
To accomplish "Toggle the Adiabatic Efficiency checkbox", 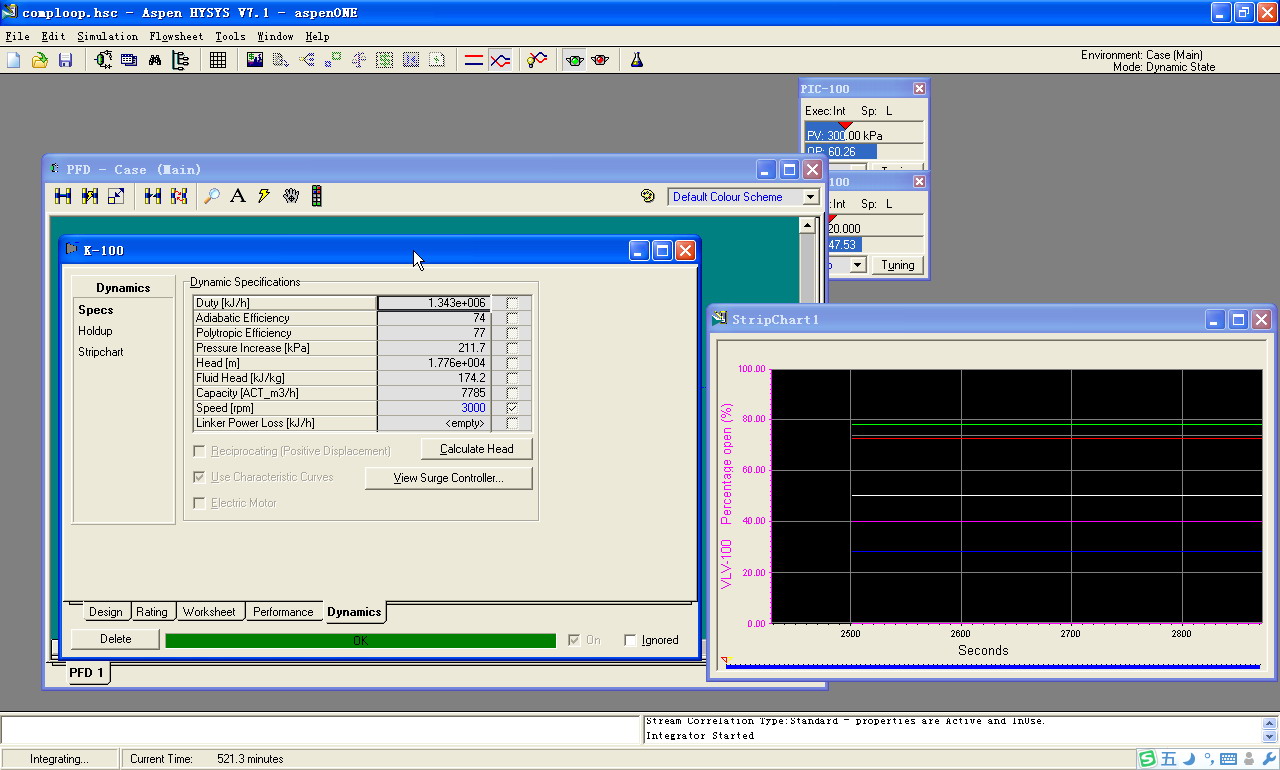I will click(512, 318).
